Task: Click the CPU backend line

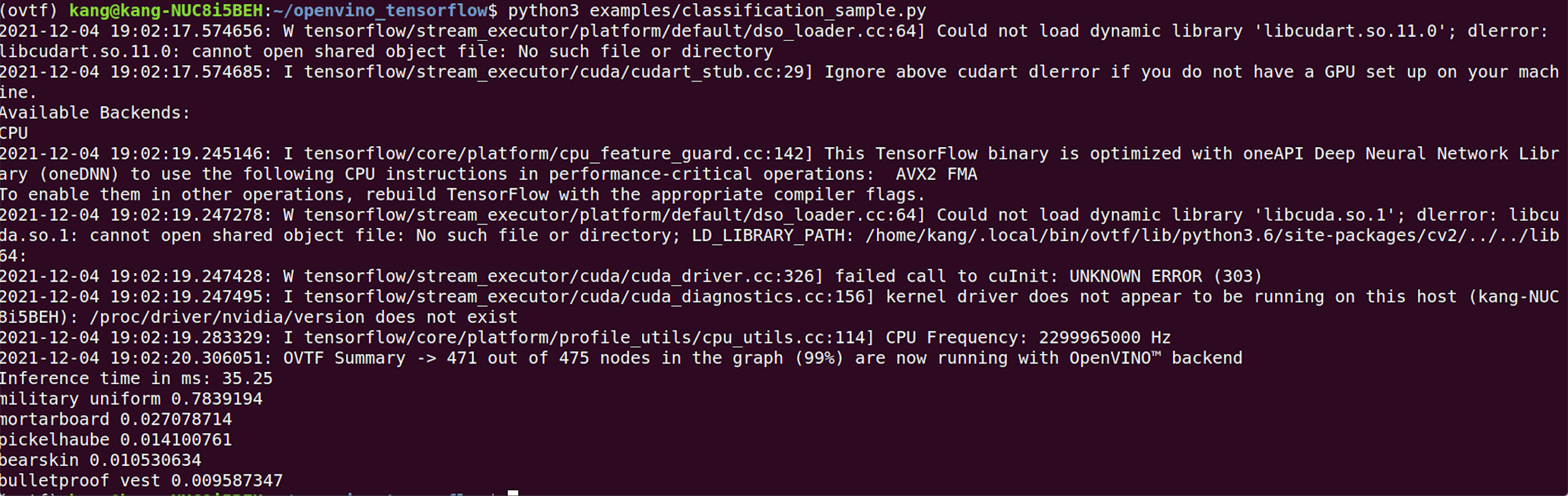Action: (13, 133)
